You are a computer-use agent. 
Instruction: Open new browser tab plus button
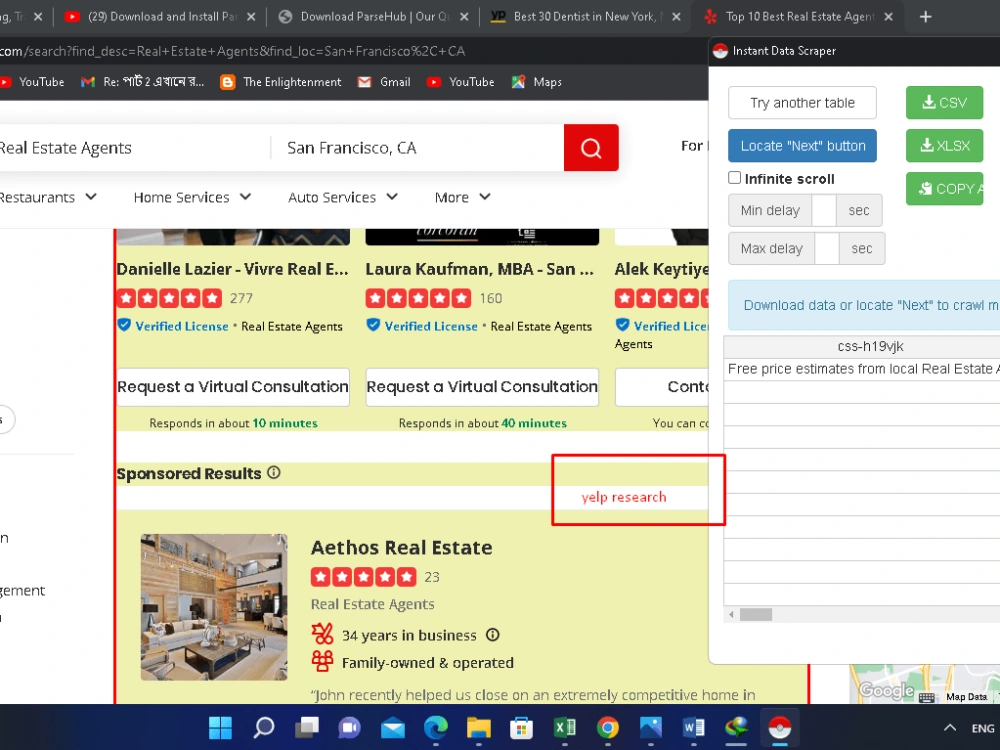coord(925,17)
